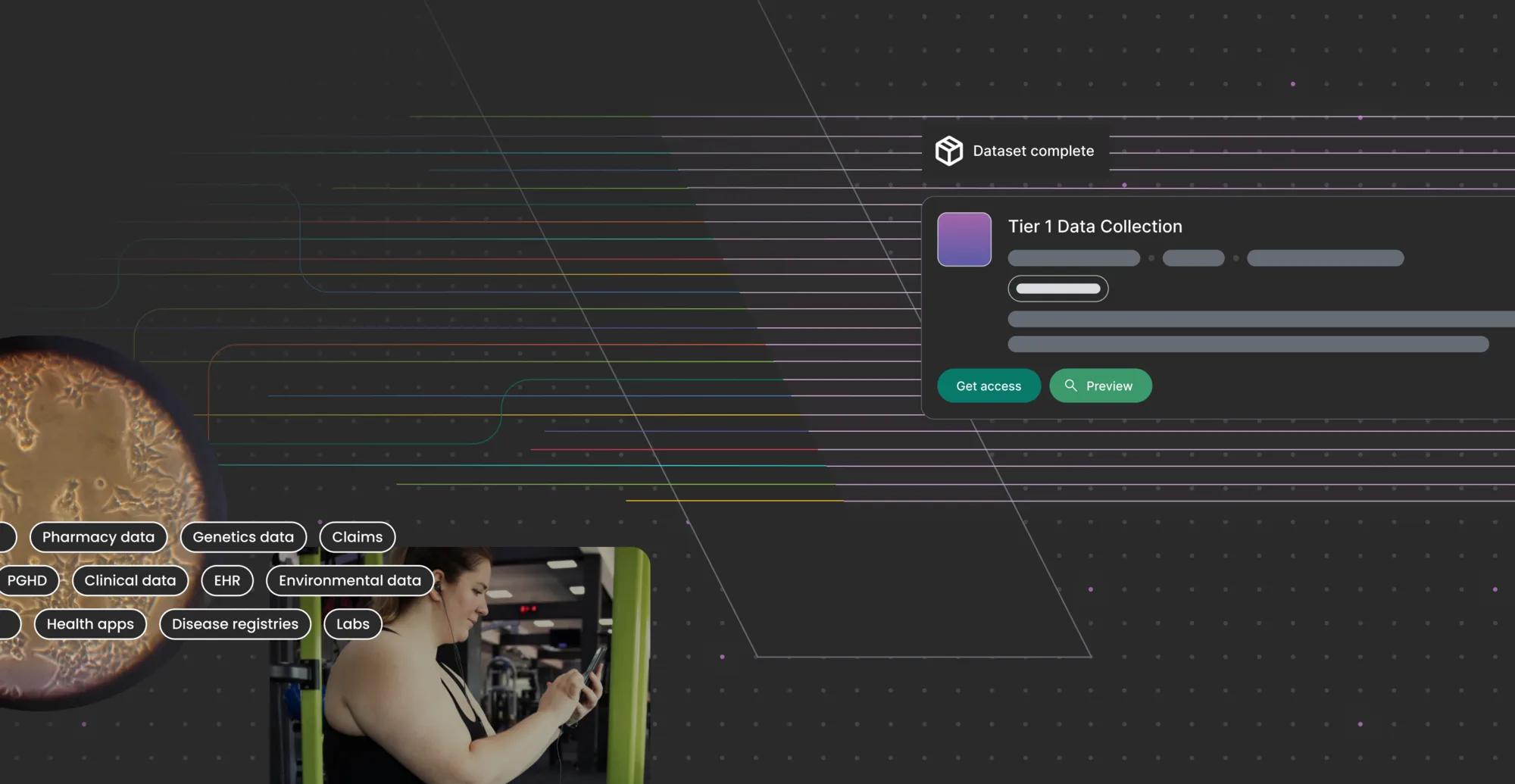This screenshot has width=1515, height=784.
Task: Click the package cube icon beside Dataset complete
Action: 948,151
